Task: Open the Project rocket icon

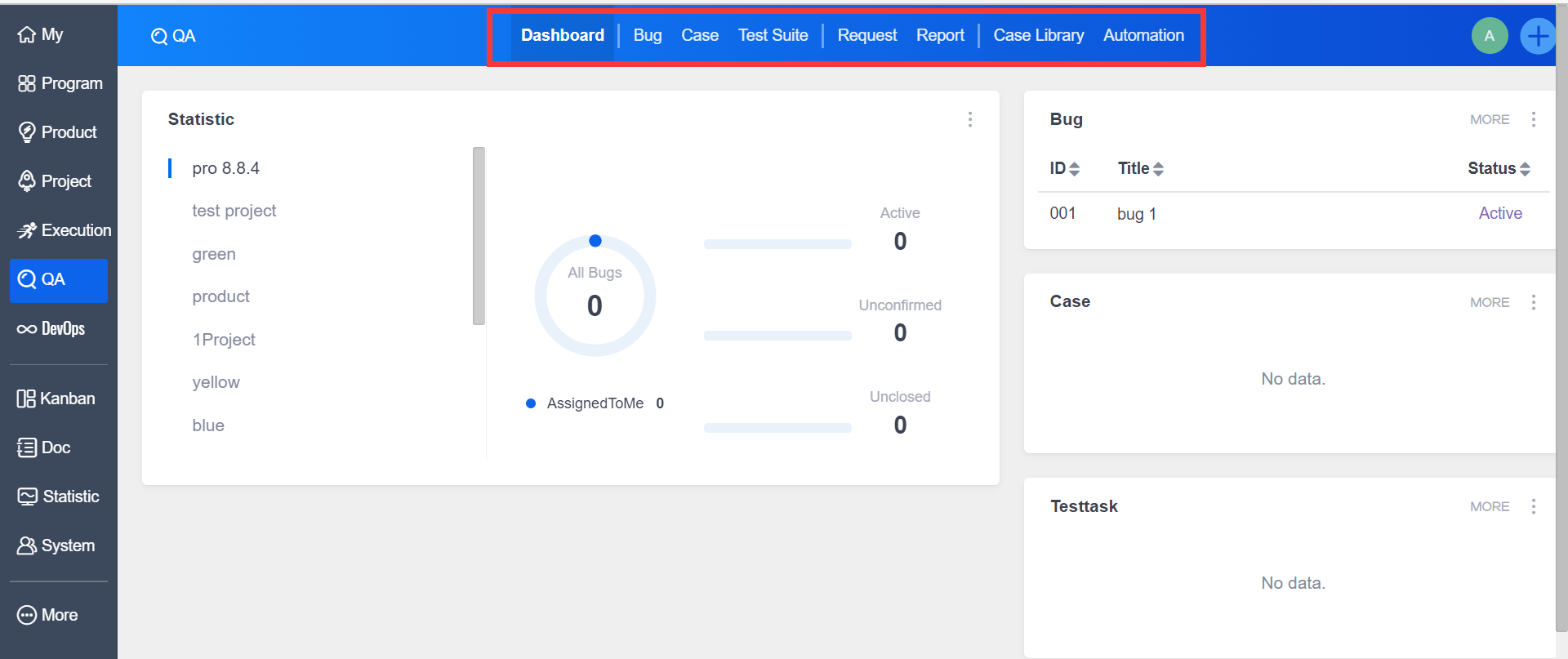Action: [x=27, y=181]
